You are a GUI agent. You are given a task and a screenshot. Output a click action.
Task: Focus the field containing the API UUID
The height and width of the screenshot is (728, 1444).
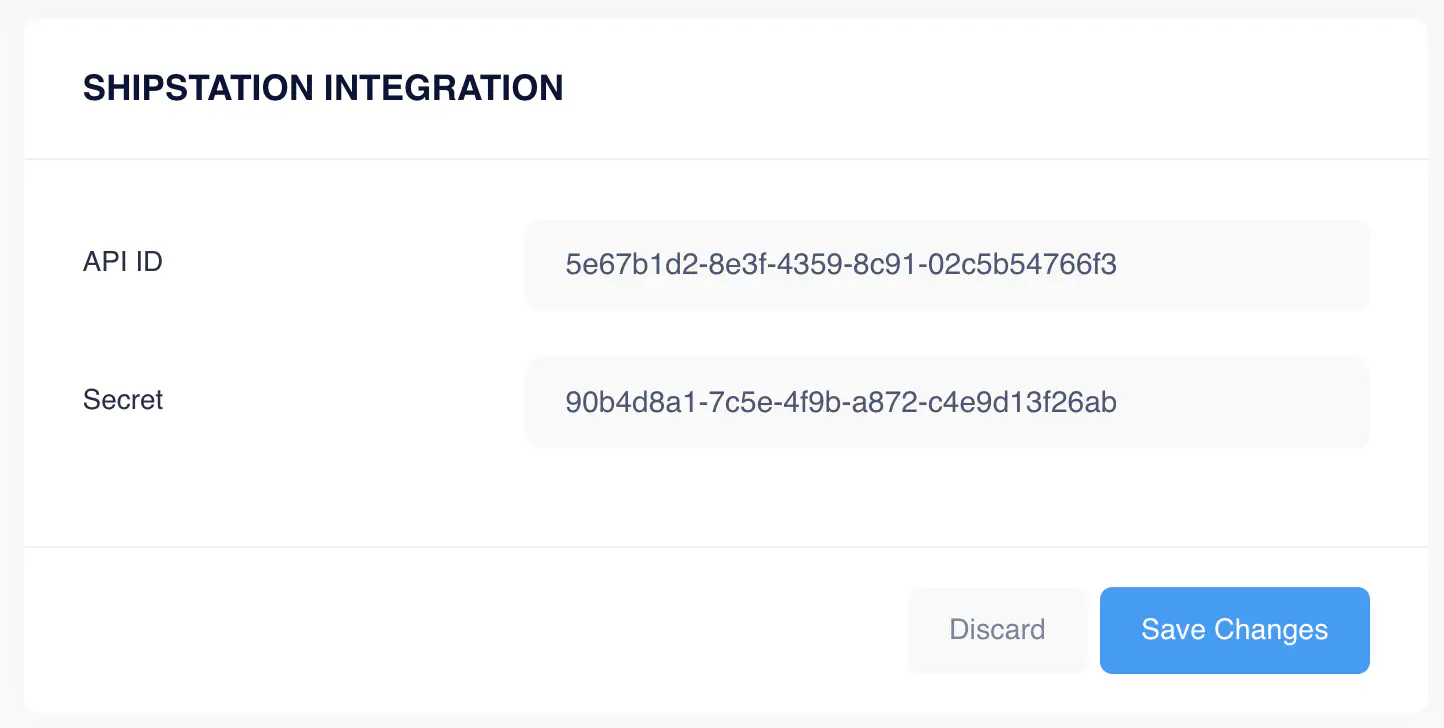[x=946, y=264]
